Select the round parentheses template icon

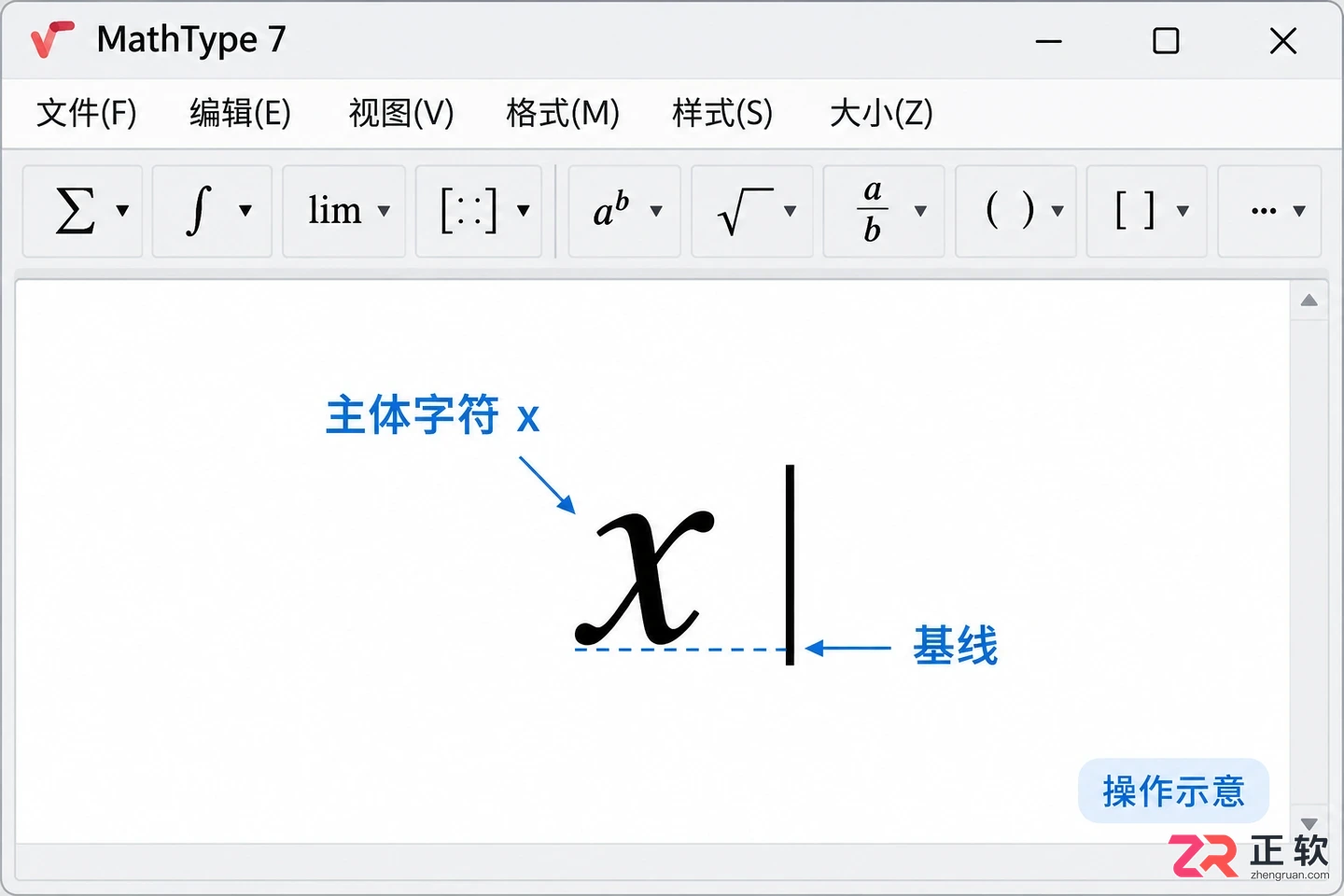pyautogui.click(x=1010, y=210)
